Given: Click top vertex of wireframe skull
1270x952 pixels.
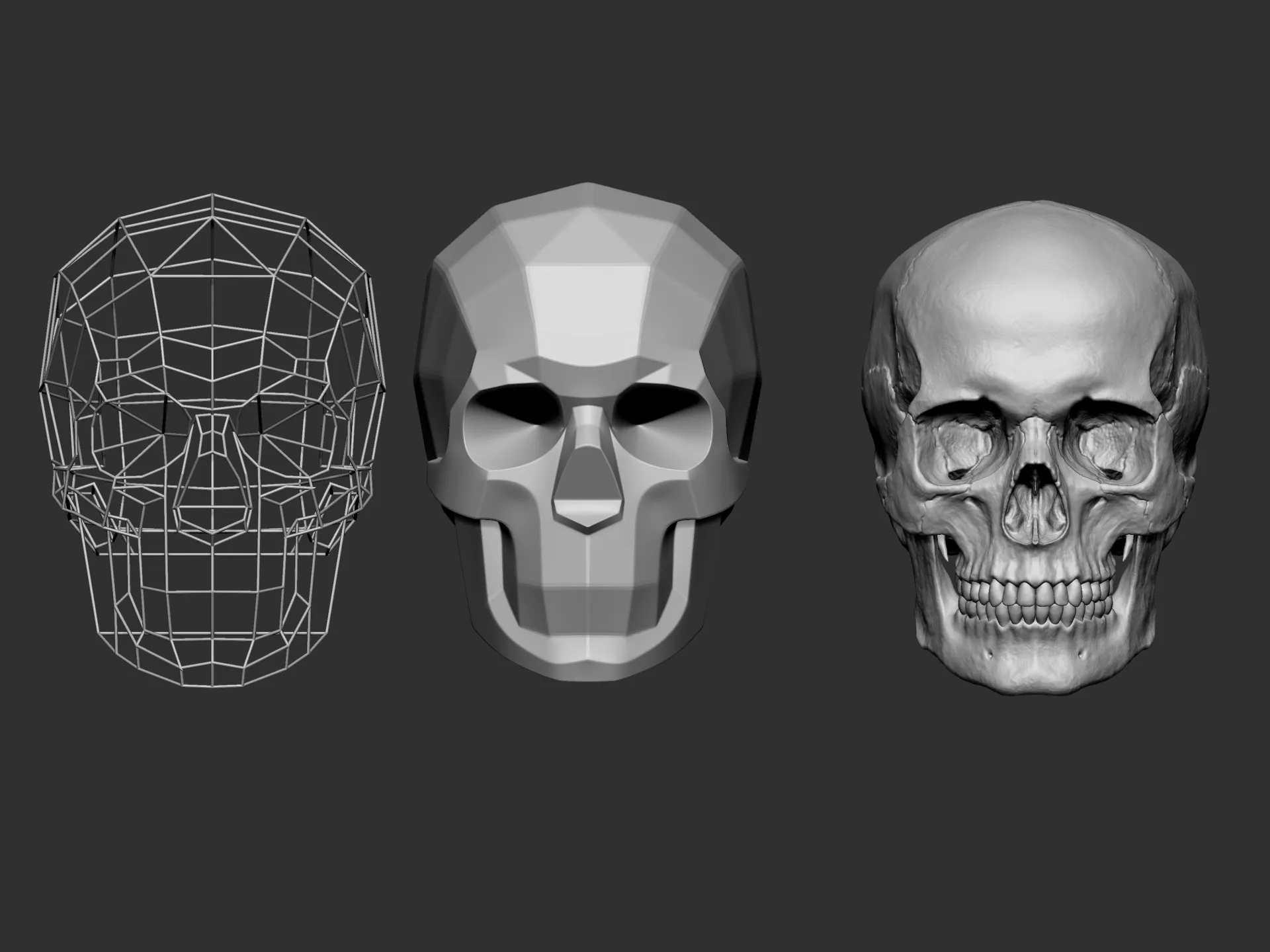Looking at the screenshot, I should click(x=212, y=194).
